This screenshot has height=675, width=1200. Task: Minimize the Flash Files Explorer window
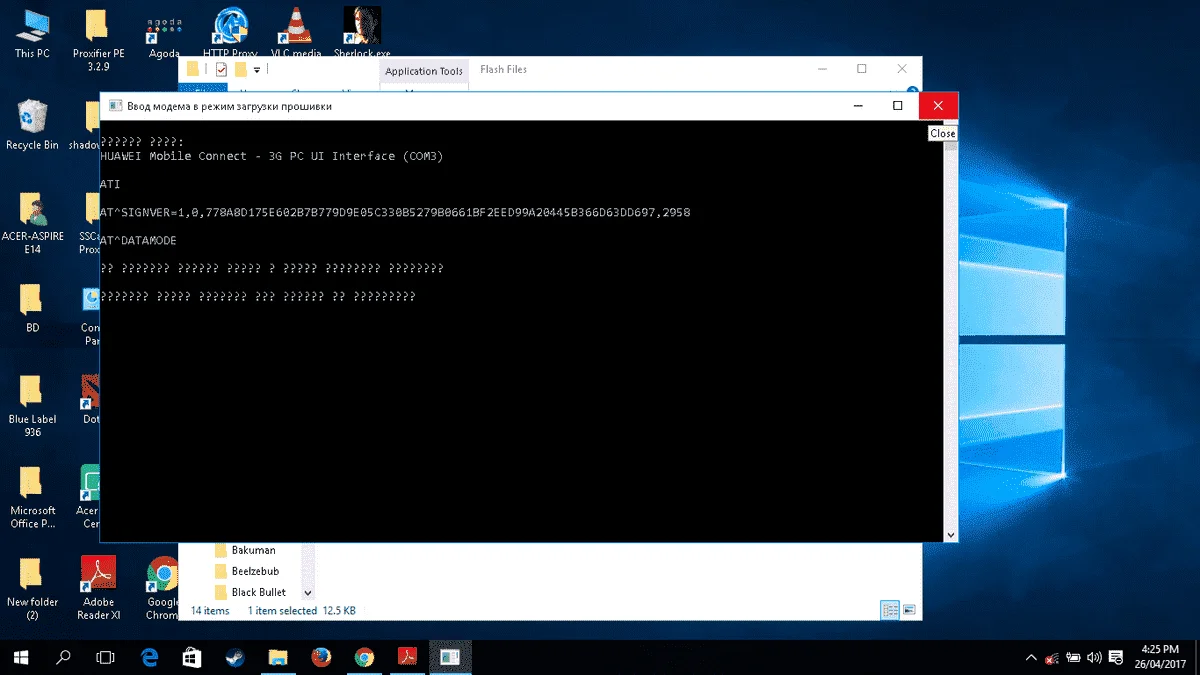point(820,69)
